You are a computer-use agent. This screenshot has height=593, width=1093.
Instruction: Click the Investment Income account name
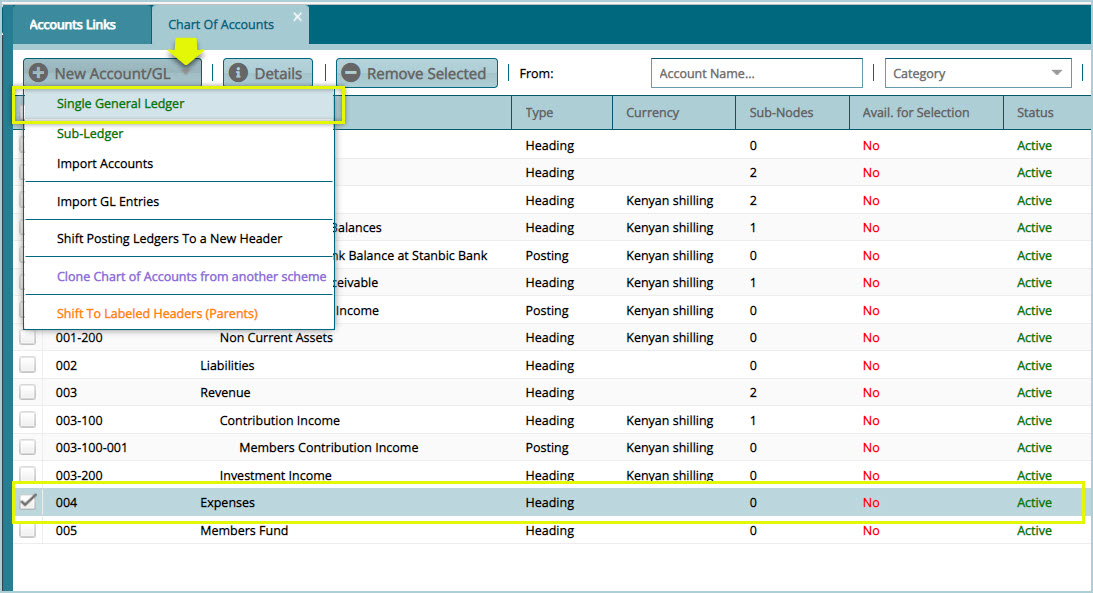click(x=275, y=475)
